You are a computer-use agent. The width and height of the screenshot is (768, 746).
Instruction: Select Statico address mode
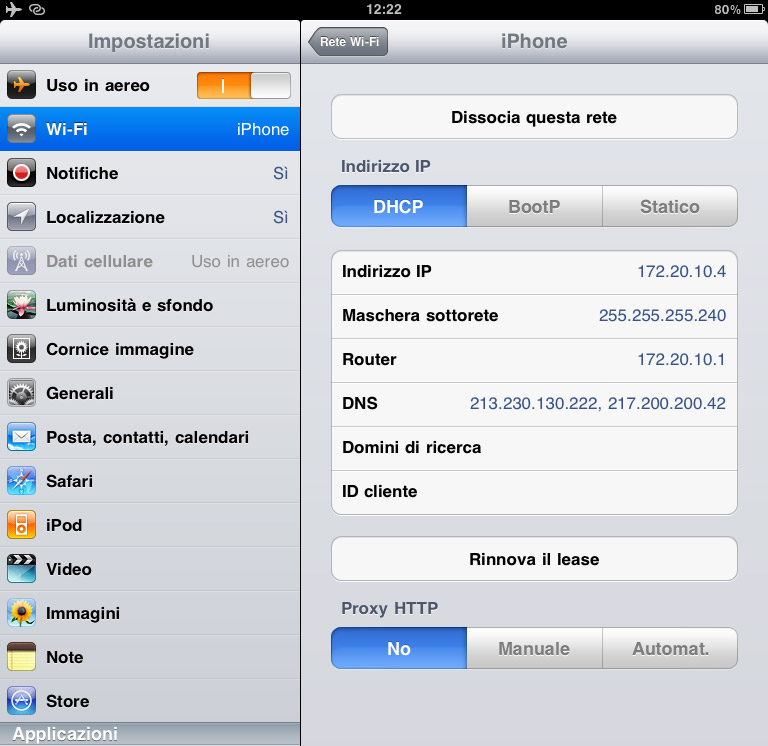[670, 206]
